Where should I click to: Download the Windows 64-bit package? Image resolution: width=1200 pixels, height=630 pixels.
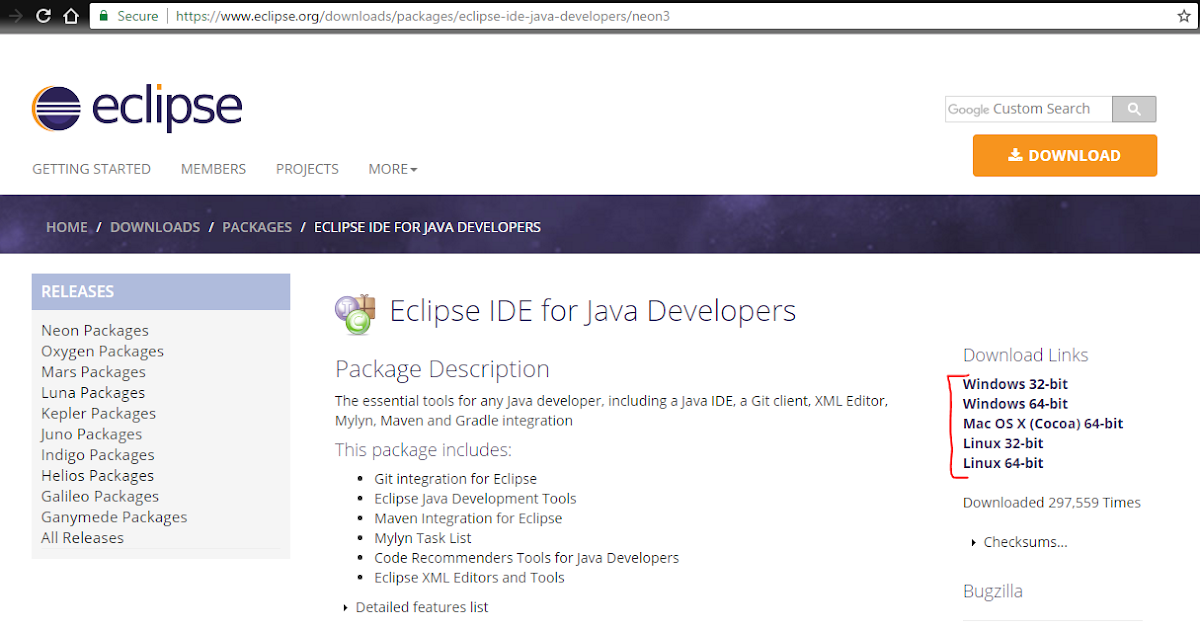click(x=1015, y=404)
